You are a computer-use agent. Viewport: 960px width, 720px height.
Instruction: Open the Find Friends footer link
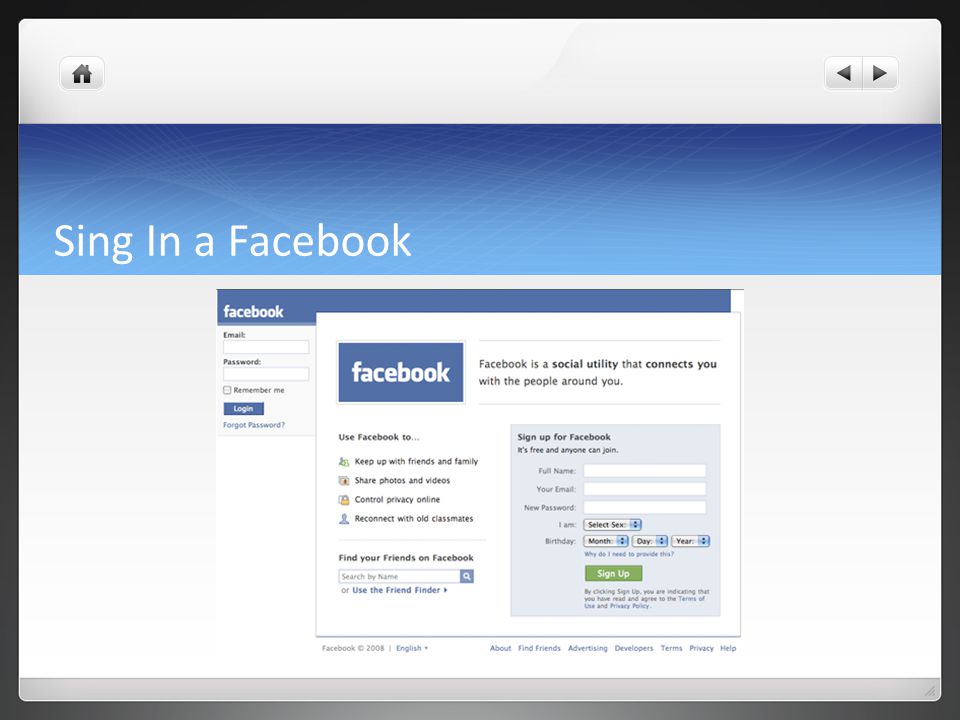tap(539, 648)
